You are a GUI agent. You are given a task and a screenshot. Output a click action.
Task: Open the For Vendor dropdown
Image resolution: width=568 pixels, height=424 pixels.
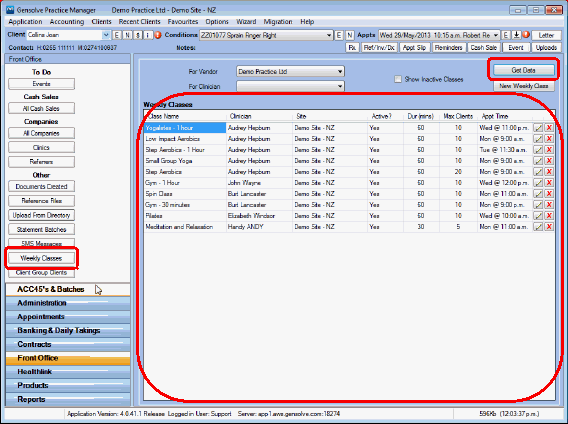pyautogui.click(x=340, y=71)
